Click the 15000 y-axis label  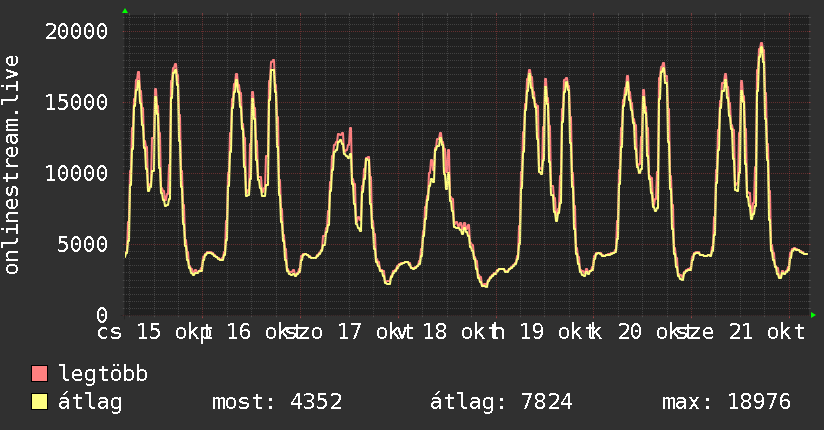click(76, 103)
